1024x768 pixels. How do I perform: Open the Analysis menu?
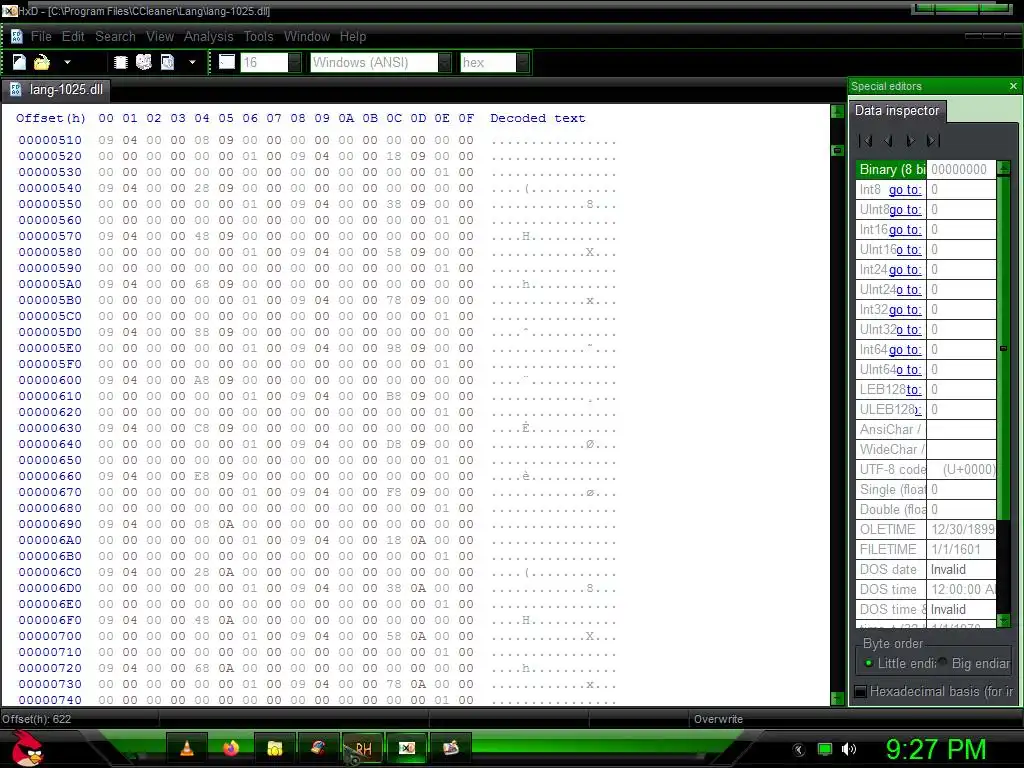tap(208, 37)
